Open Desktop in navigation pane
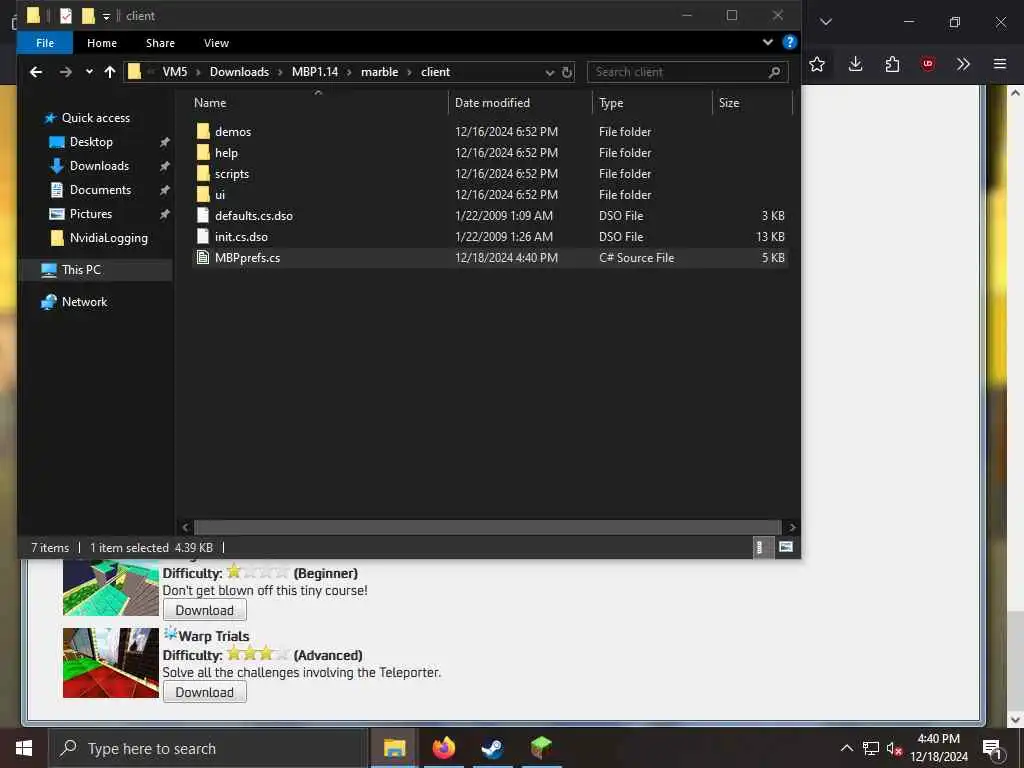1024x768 pixels. pos(91,142)
